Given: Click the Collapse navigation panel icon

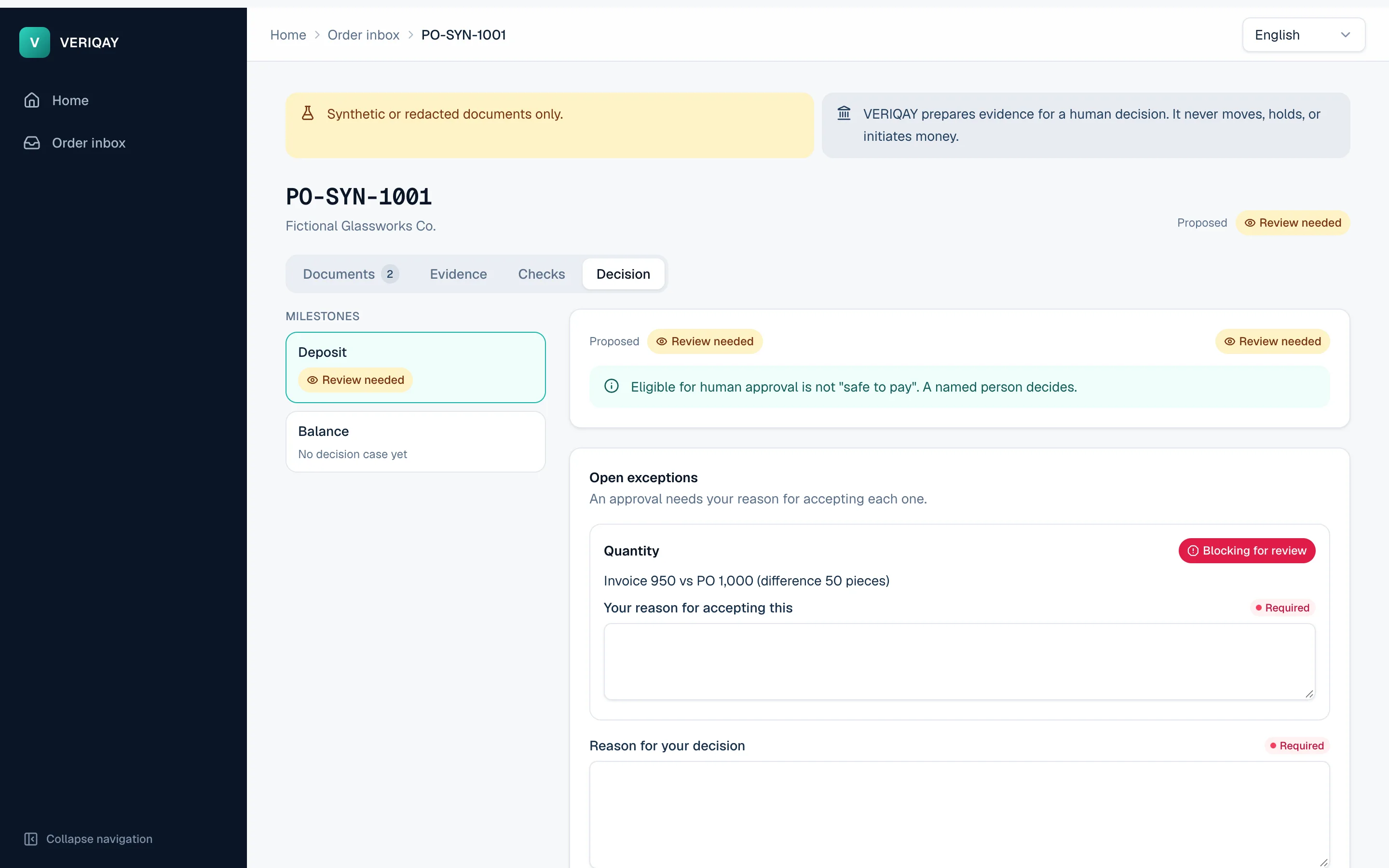Looking at the screenshot, I should (31, 839).
